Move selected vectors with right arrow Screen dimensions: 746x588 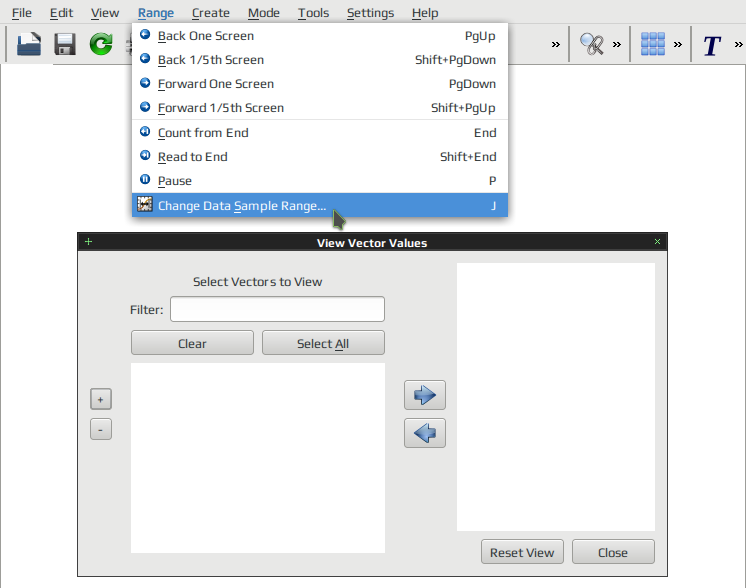point(425,395)
